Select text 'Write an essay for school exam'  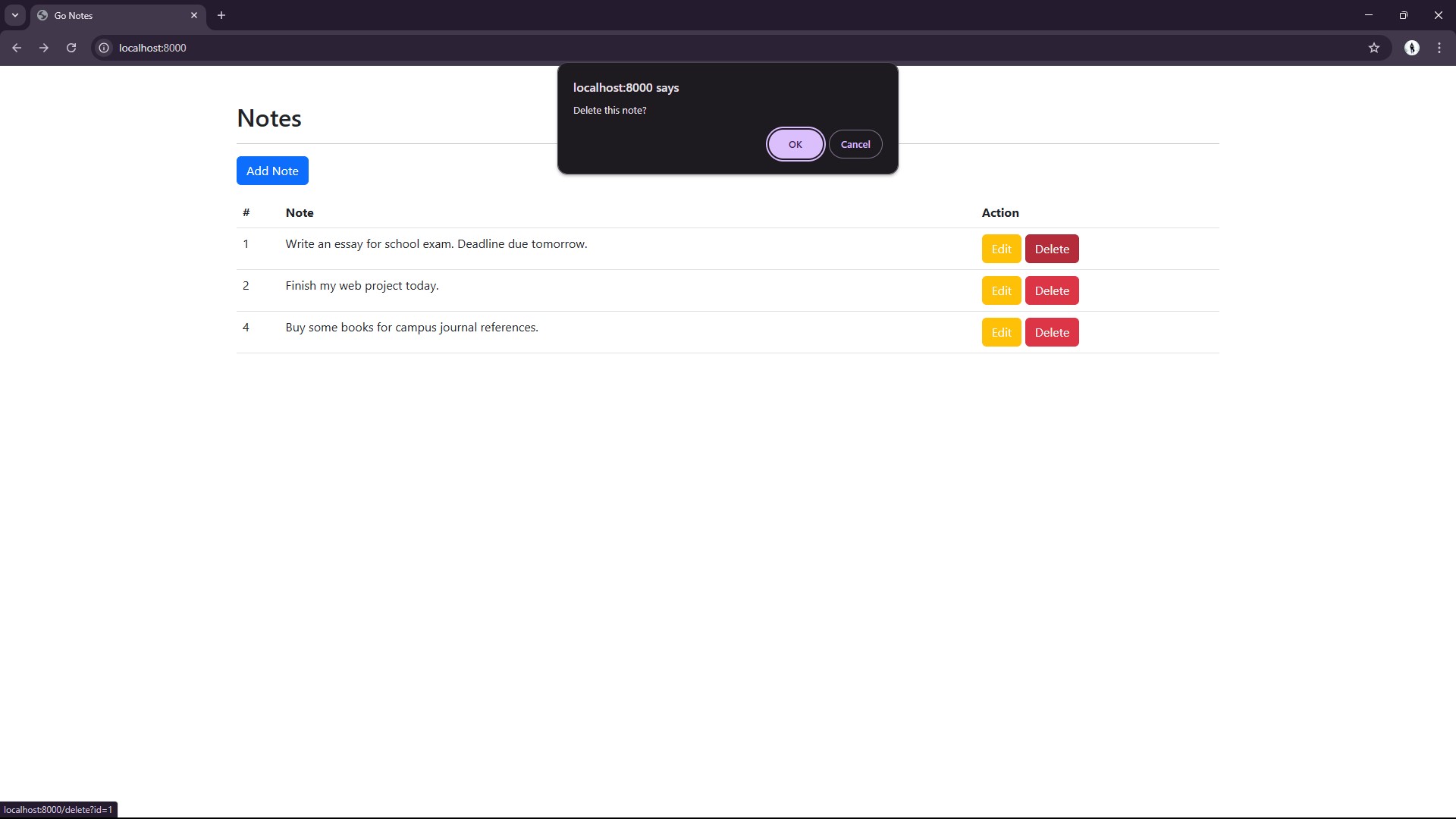[x=369, y=244]
